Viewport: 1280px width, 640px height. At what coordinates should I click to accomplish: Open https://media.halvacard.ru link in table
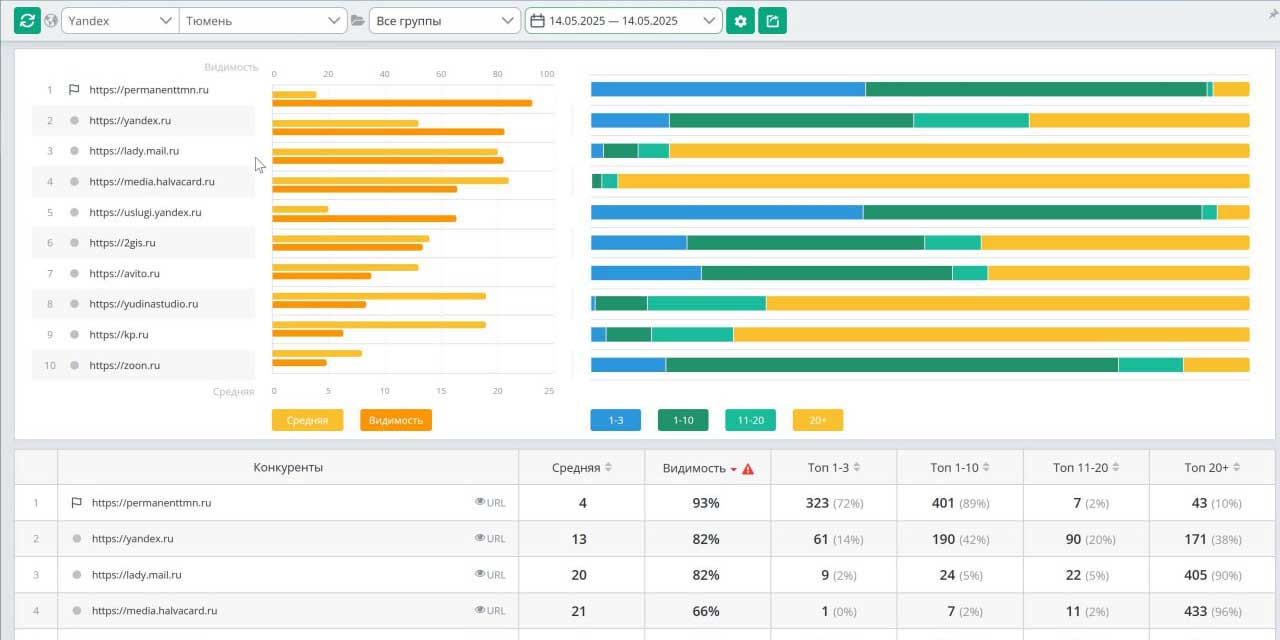coord(154,610)
